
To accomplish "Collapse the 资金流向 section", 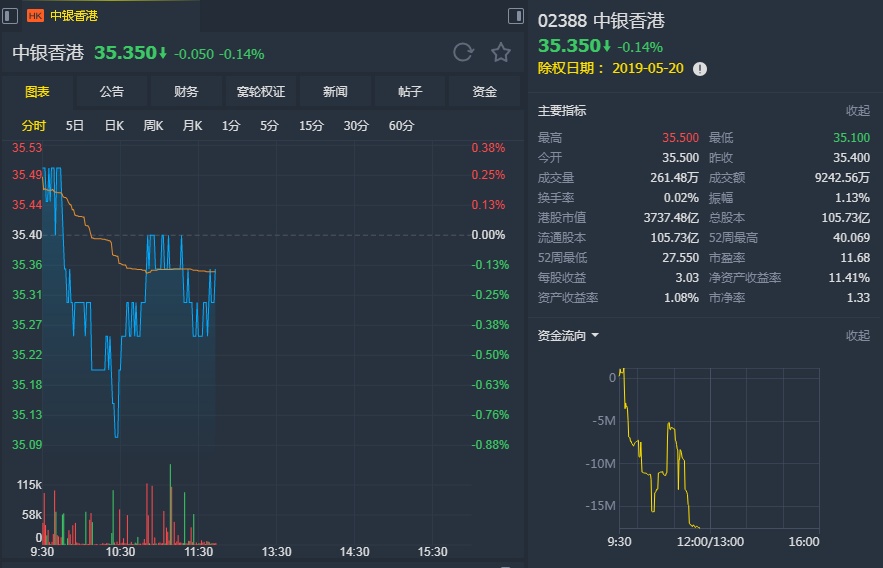I will point(858,335).
